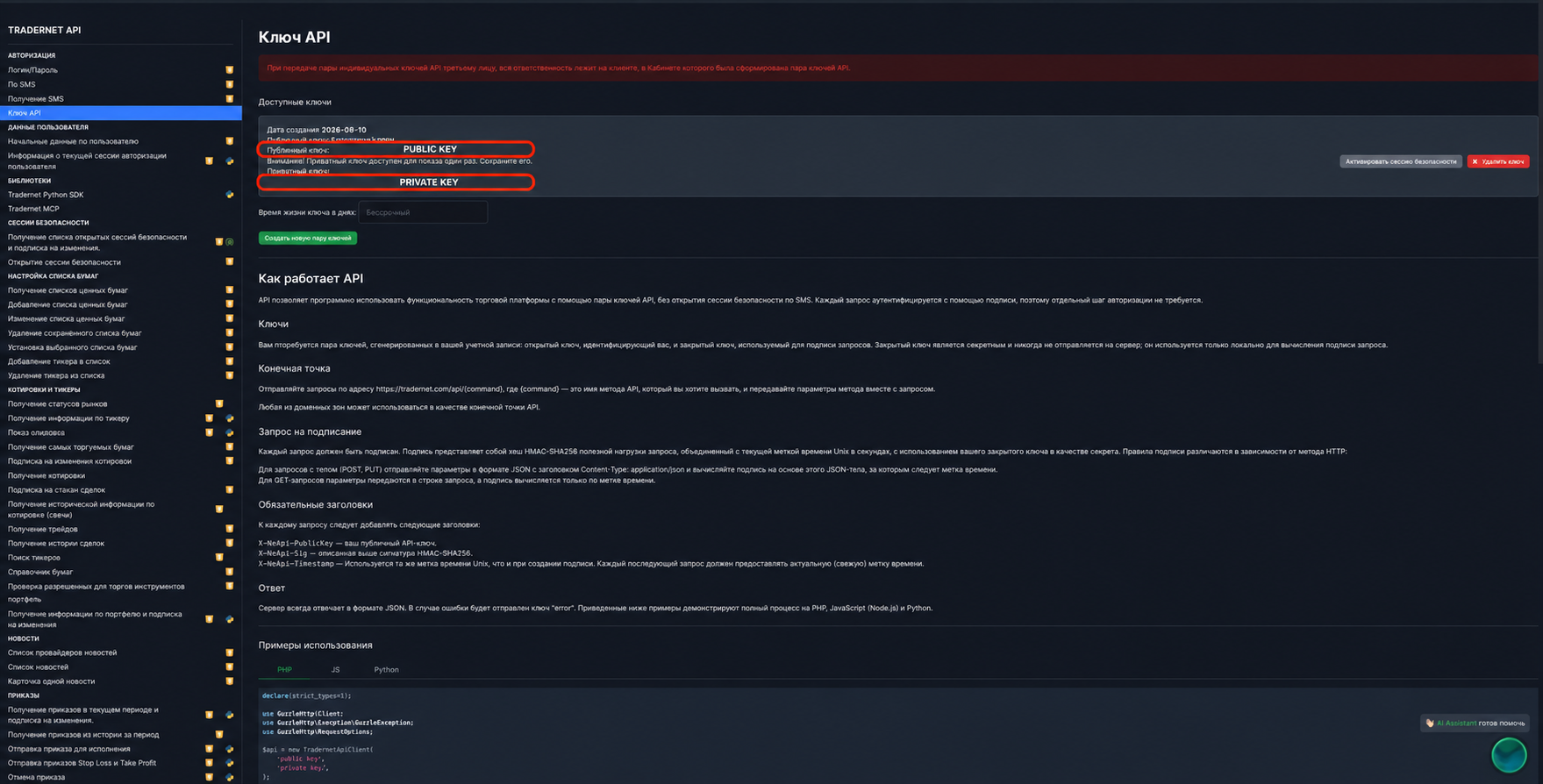1543x784 pixels.
Task: Click the Python icon next to Tradernet Python SDK
Action: 230,195
